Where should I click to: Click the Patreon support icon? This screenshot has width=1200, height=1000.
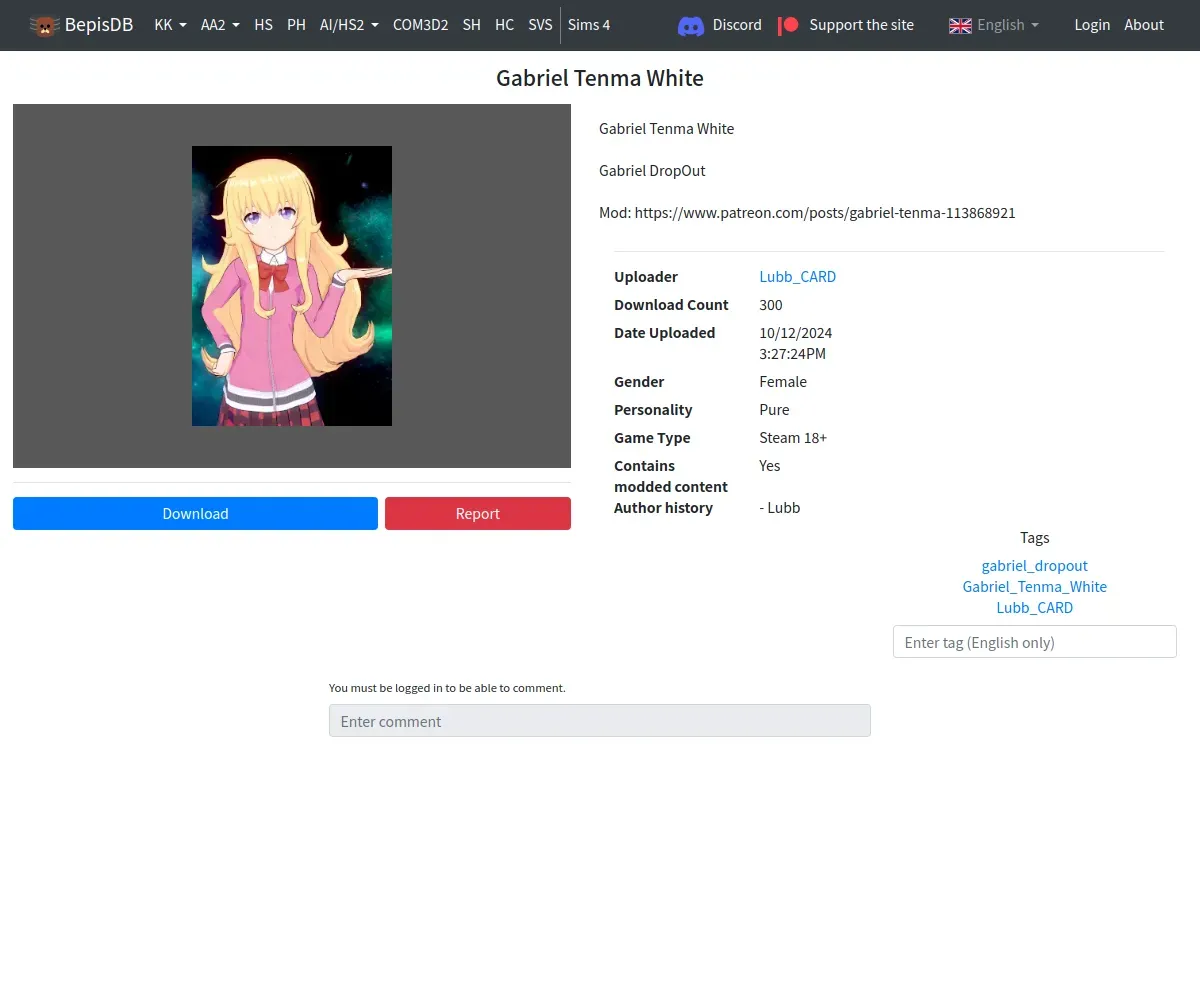[x=788, y=25]
